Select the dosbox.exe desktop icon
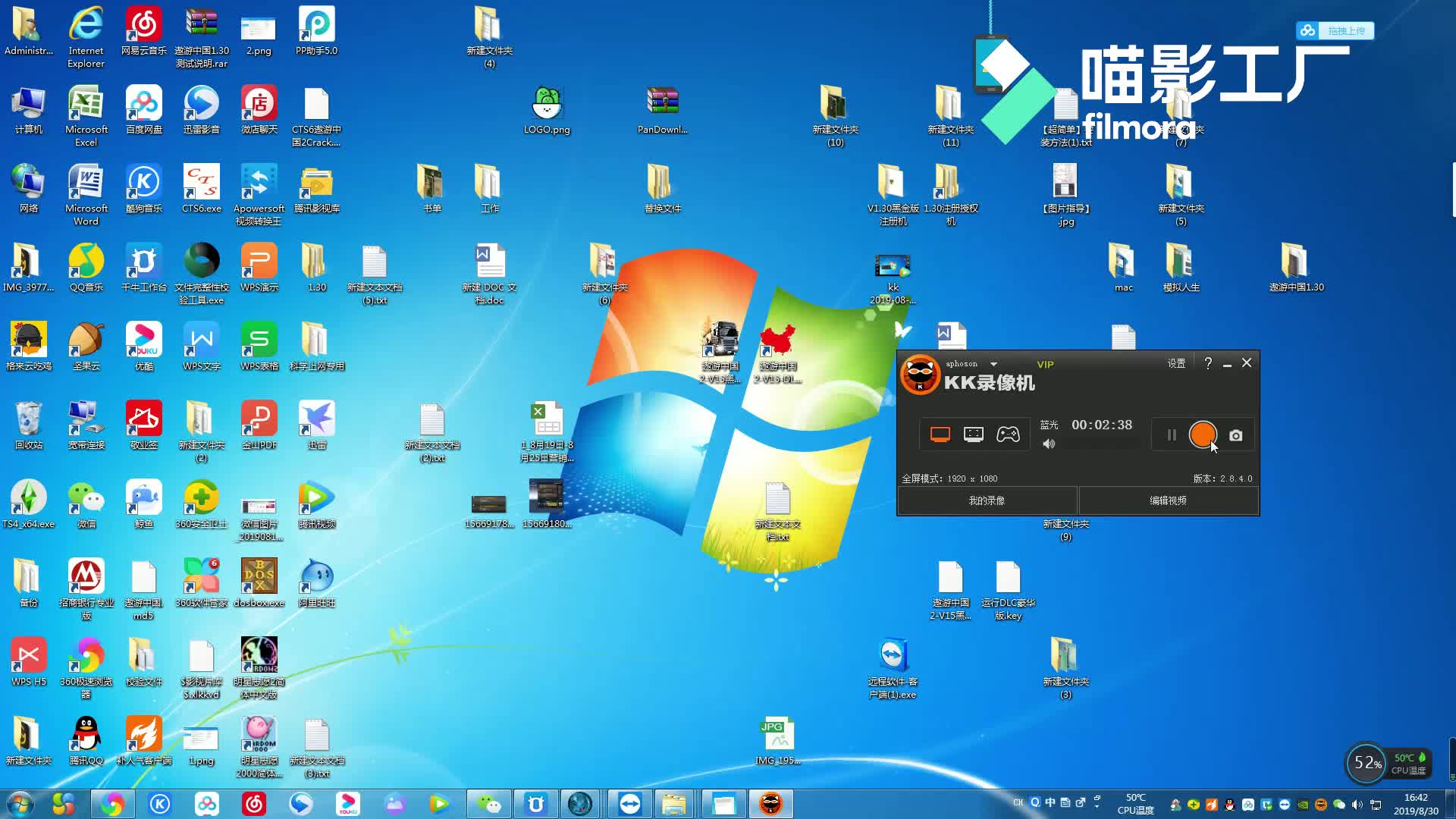This screenshot has height=819, width=1456. pyautogui.click(x=259, y=582)
